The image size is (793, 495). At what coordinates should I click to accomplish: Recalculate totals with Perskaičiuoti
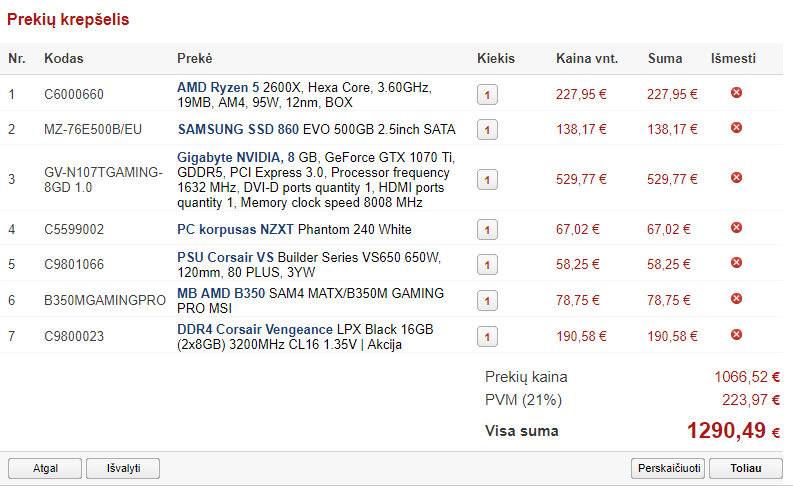coord(668,468)
